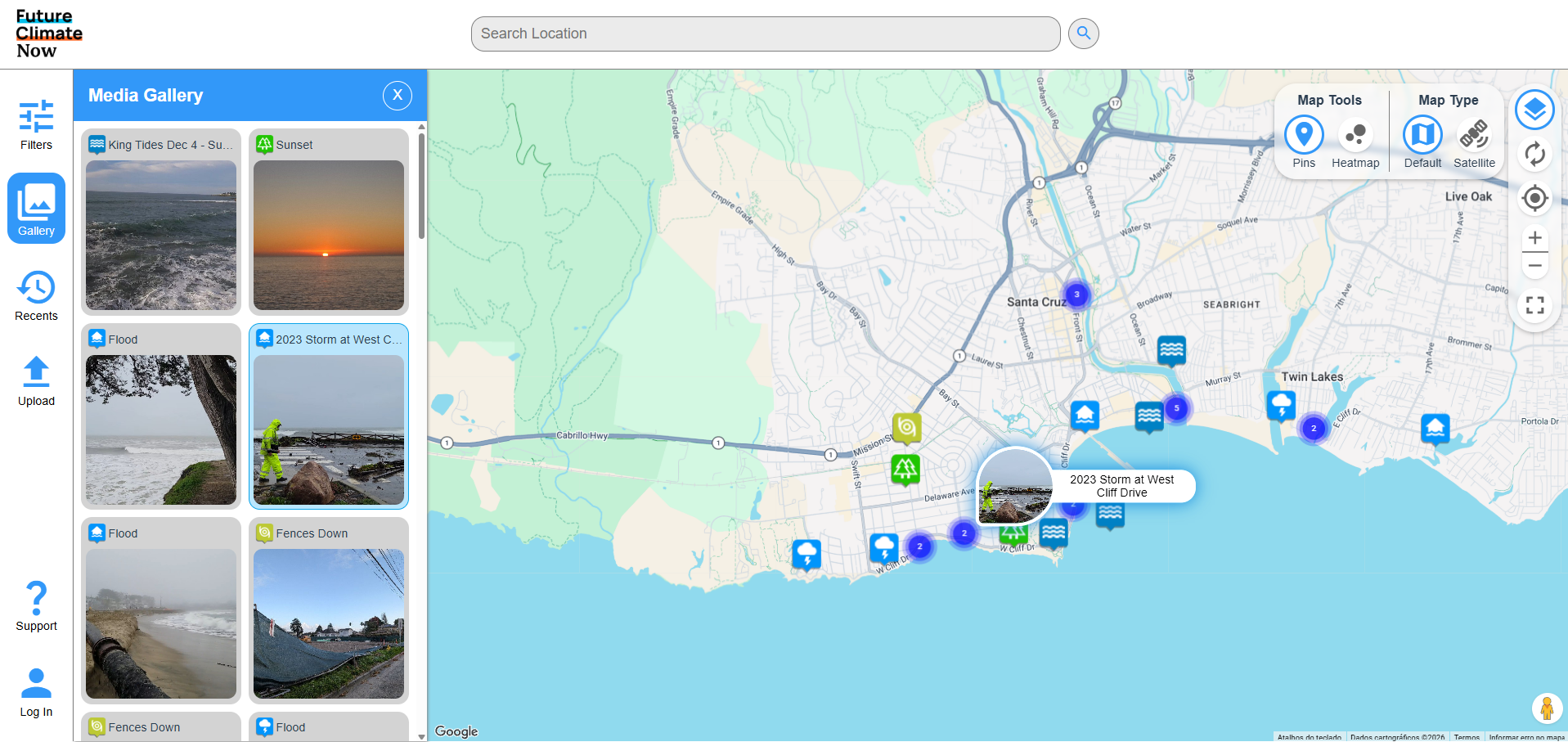Open the Google logo link on map

coord(456,731)
